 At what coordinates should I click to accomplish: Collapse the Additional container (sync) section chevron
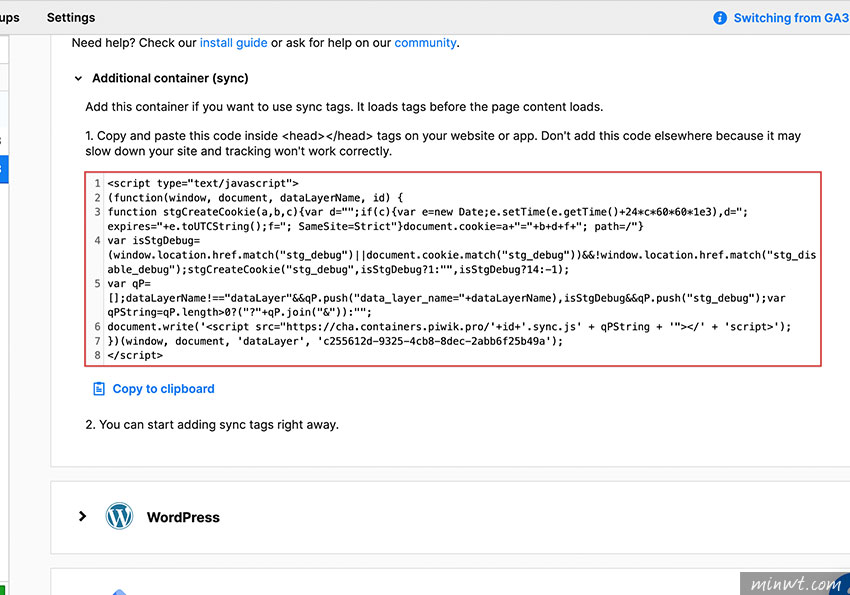coord(78,78)
